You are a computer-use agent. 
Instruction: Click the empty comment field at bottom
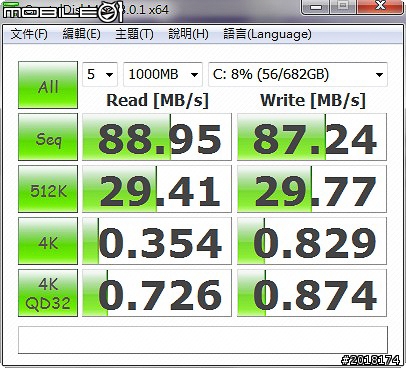tap(203, 340)
